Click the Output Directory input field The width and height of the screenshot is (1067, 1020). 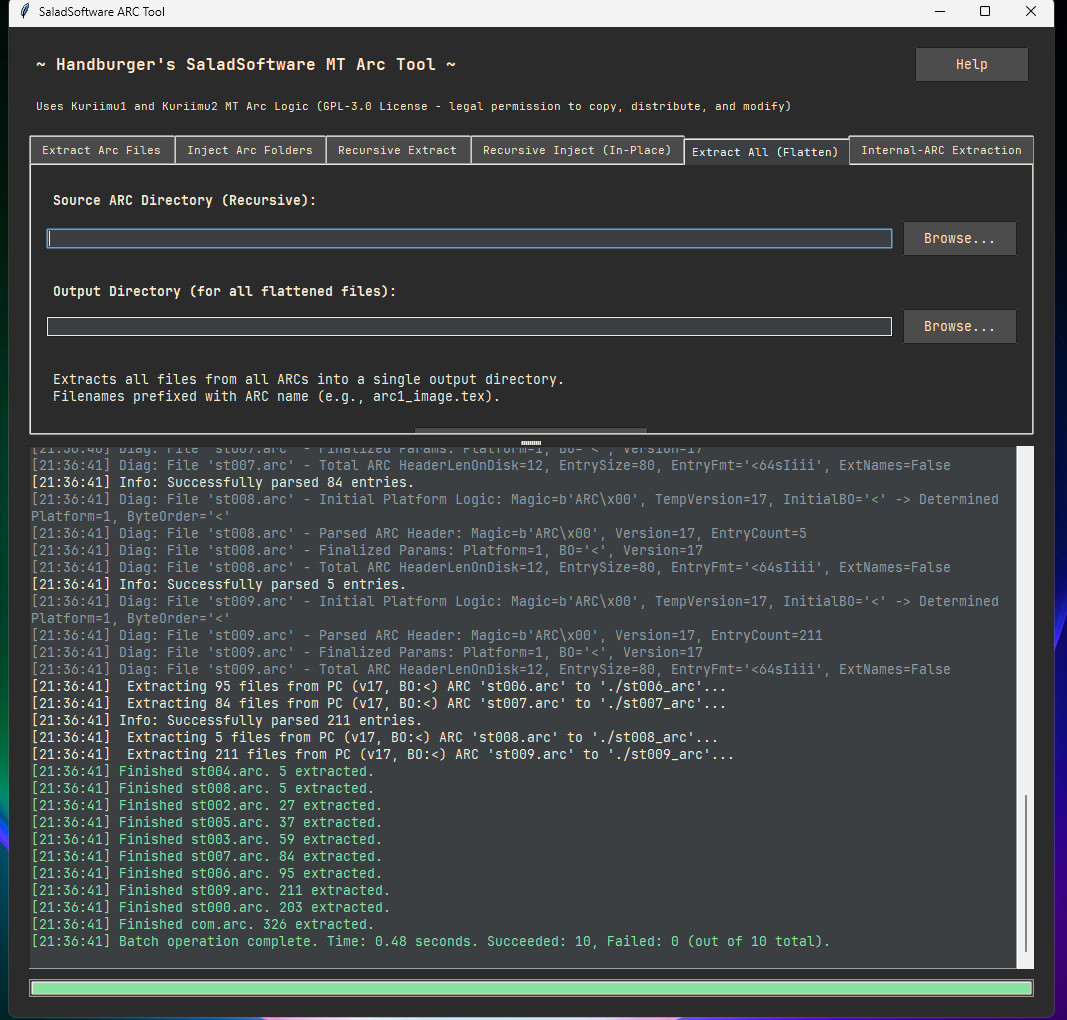(x=469, y=326)
